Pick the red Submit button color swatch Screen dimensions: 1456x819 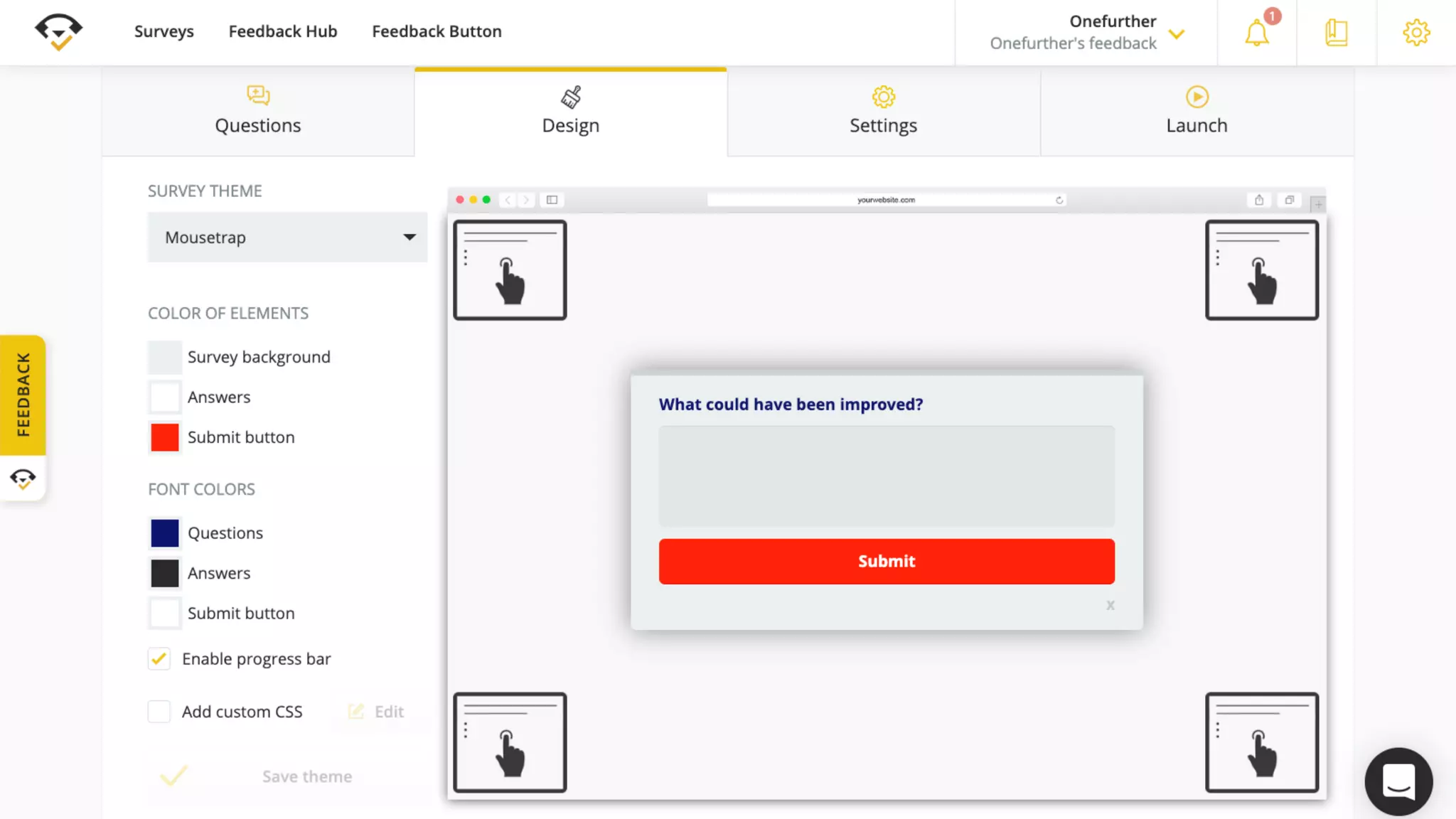click(x=165, y=437)
